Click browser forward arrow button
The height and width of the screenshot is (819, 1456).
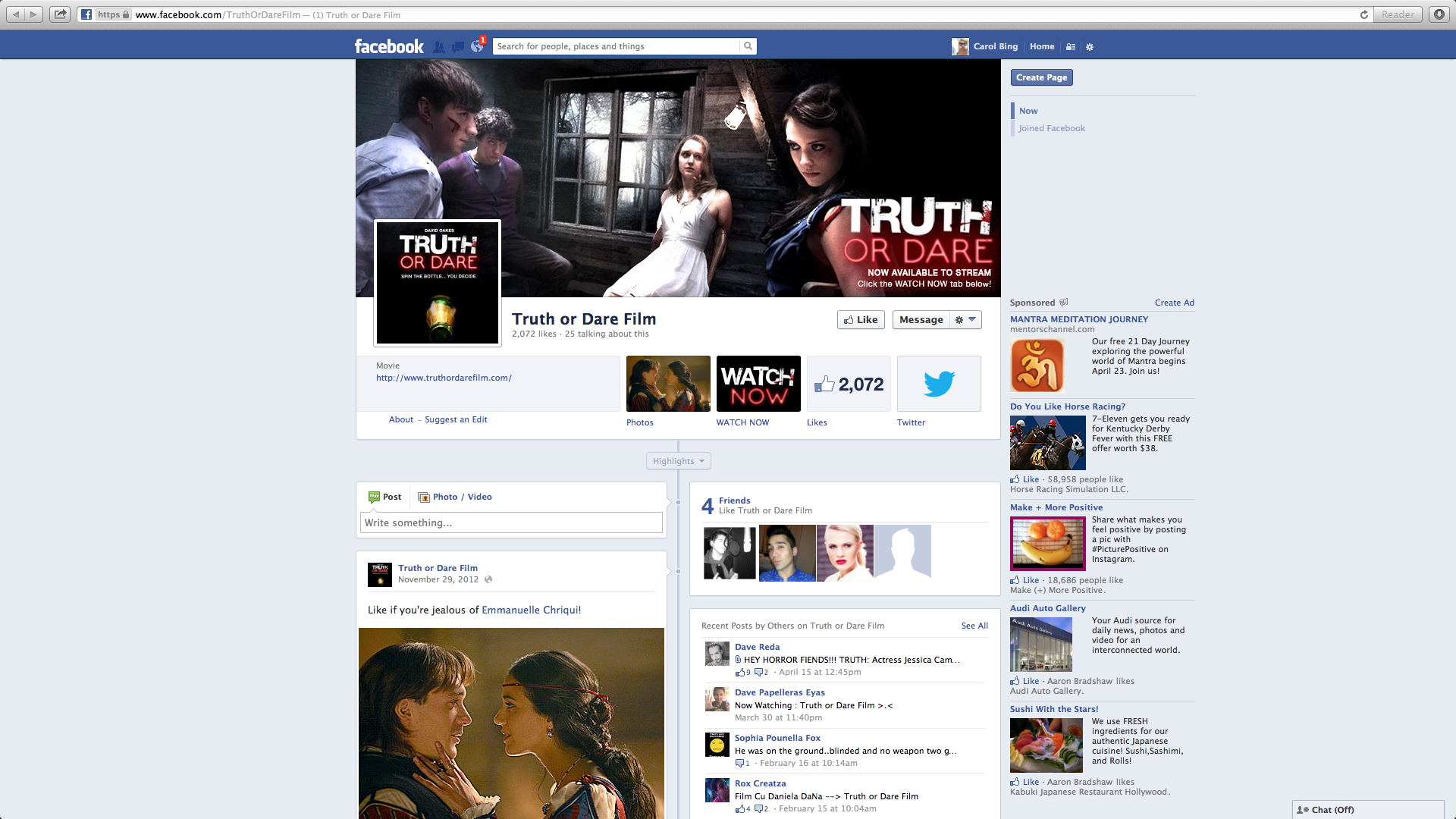click(x=33, y=14)
